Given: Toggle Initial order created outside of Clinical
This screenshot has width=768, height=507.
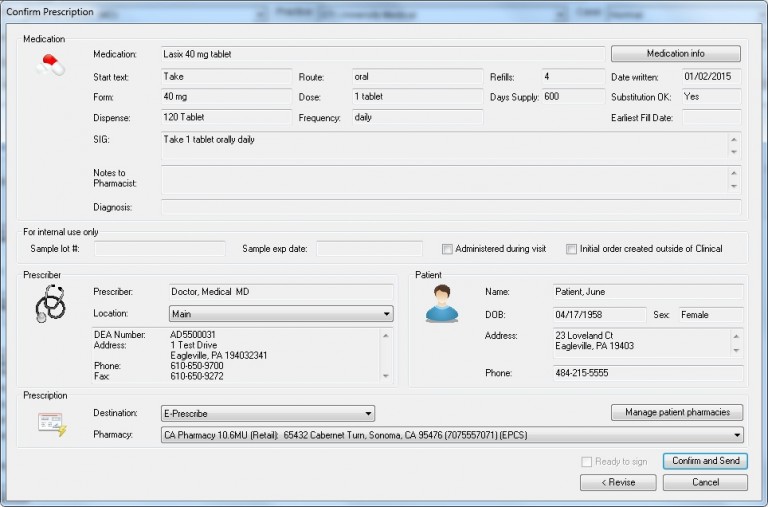Looking at the screenshot, I should tap(572, 249).
